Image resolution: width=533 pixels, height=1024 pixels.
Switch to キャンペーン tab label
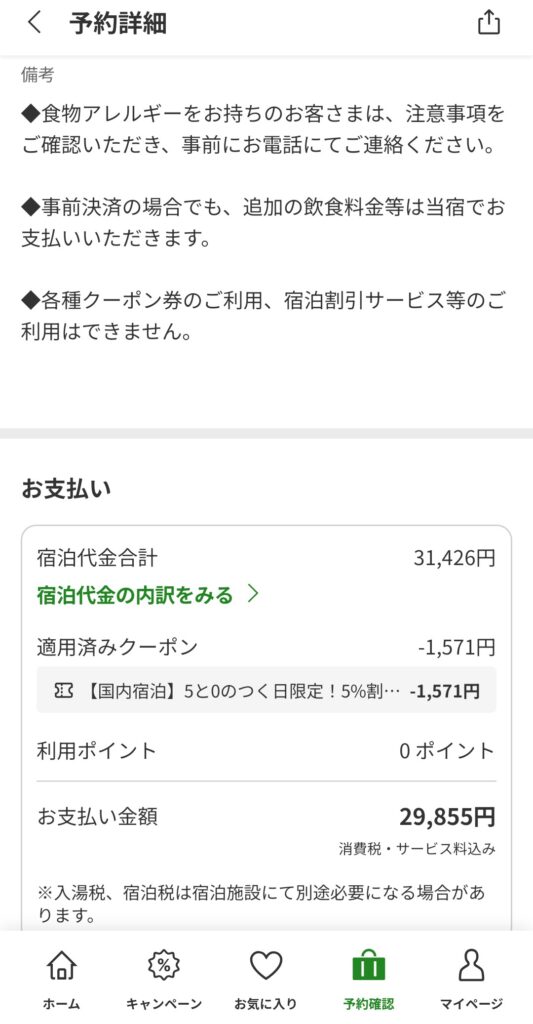pos(163,1004)
